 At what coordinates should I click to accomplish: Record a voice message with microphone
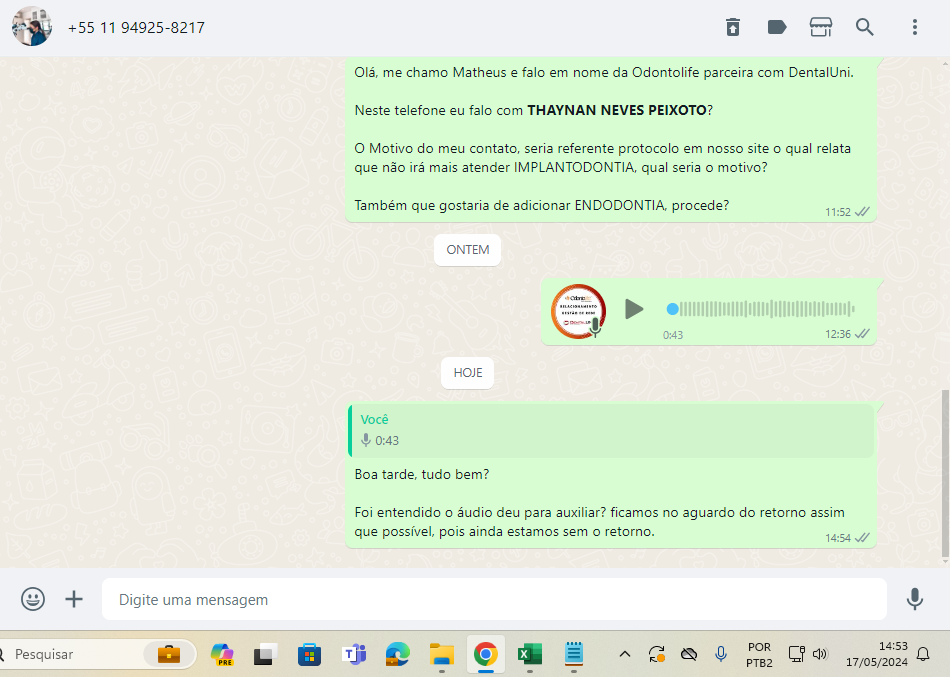(x=915, y=599)
